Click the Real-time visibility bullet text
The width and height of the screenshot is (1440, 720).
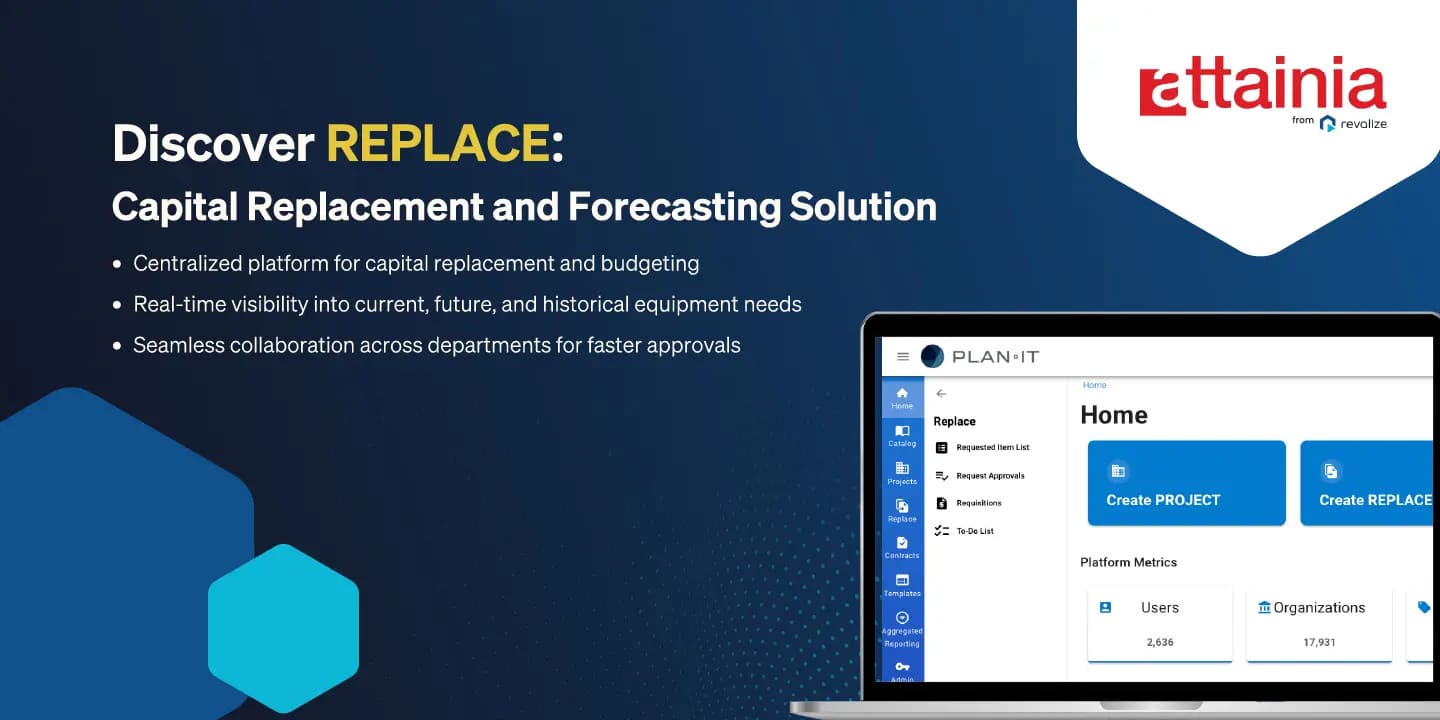click(x=467, y=304)
